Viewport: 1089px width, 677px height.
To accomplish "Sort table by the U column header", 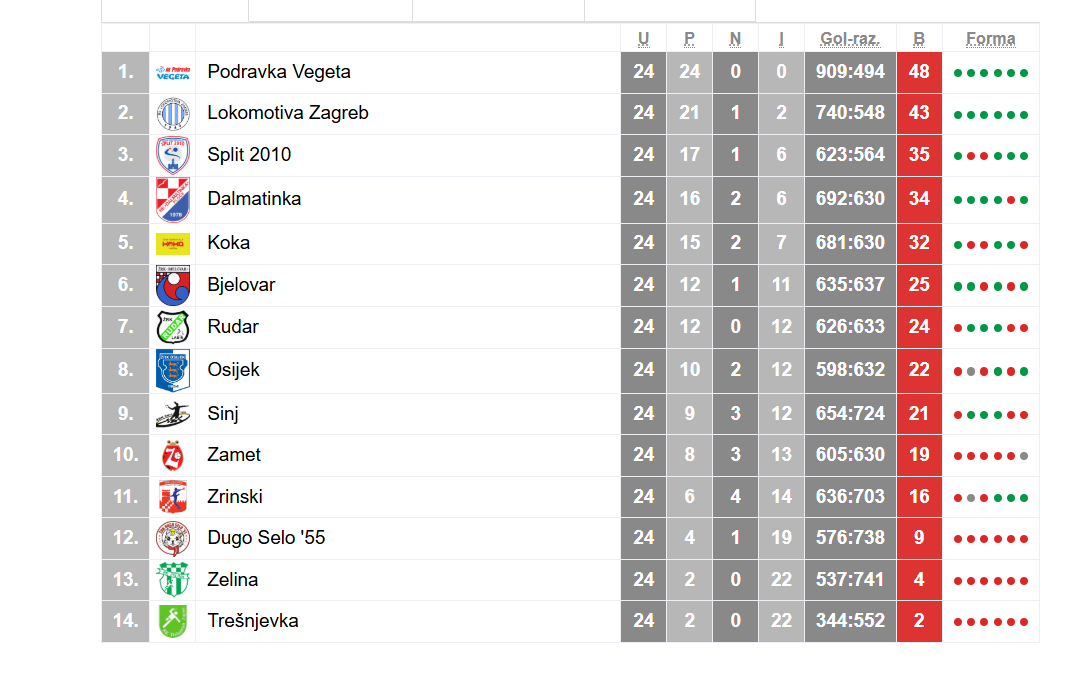I will 643,39.
